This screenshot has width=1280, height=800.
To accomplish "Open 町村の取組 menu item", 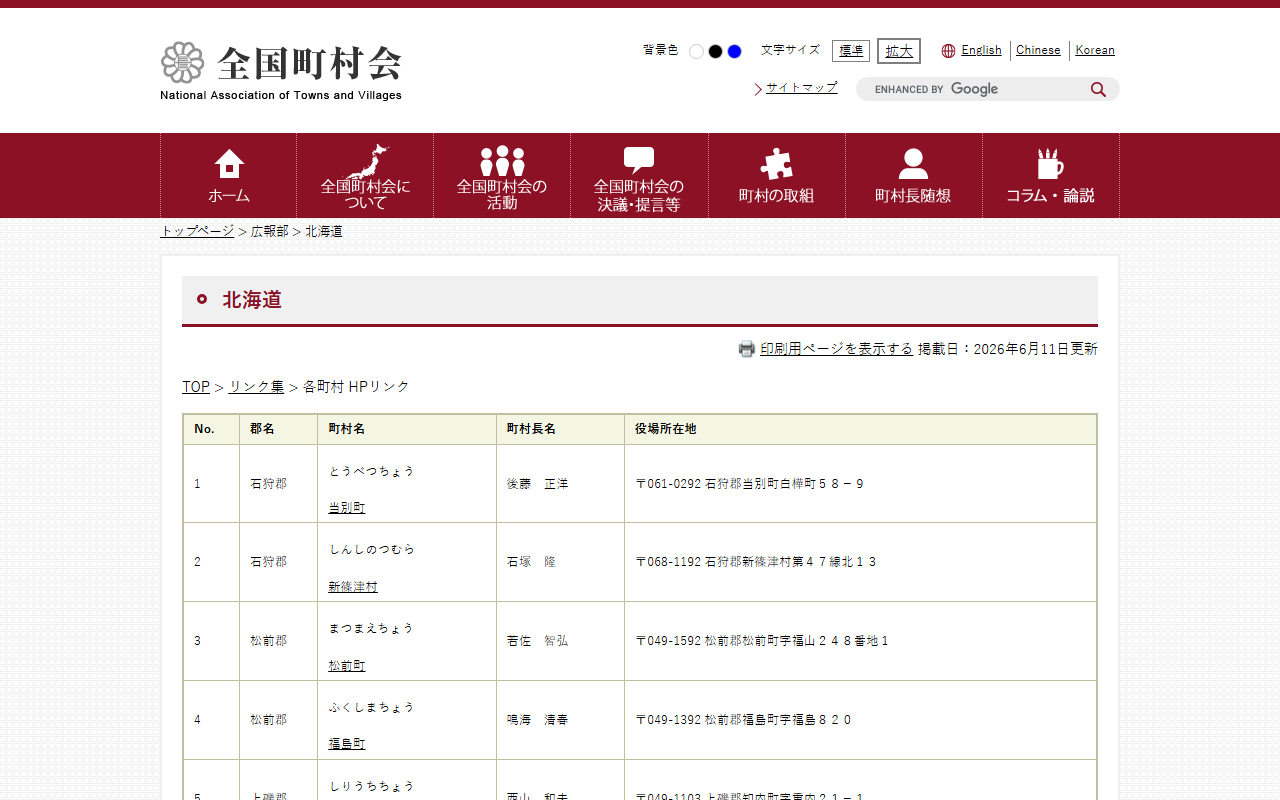I will (x=776, y=176).
